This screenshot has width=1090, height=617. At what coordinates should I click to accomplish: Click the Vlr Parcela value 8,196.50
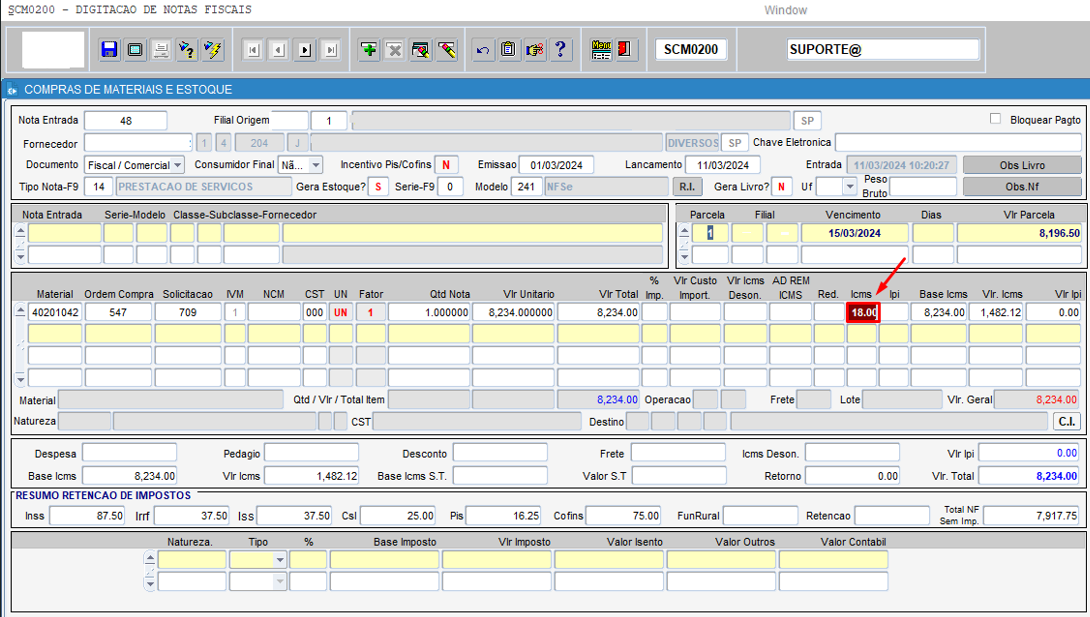(1019, 233)
